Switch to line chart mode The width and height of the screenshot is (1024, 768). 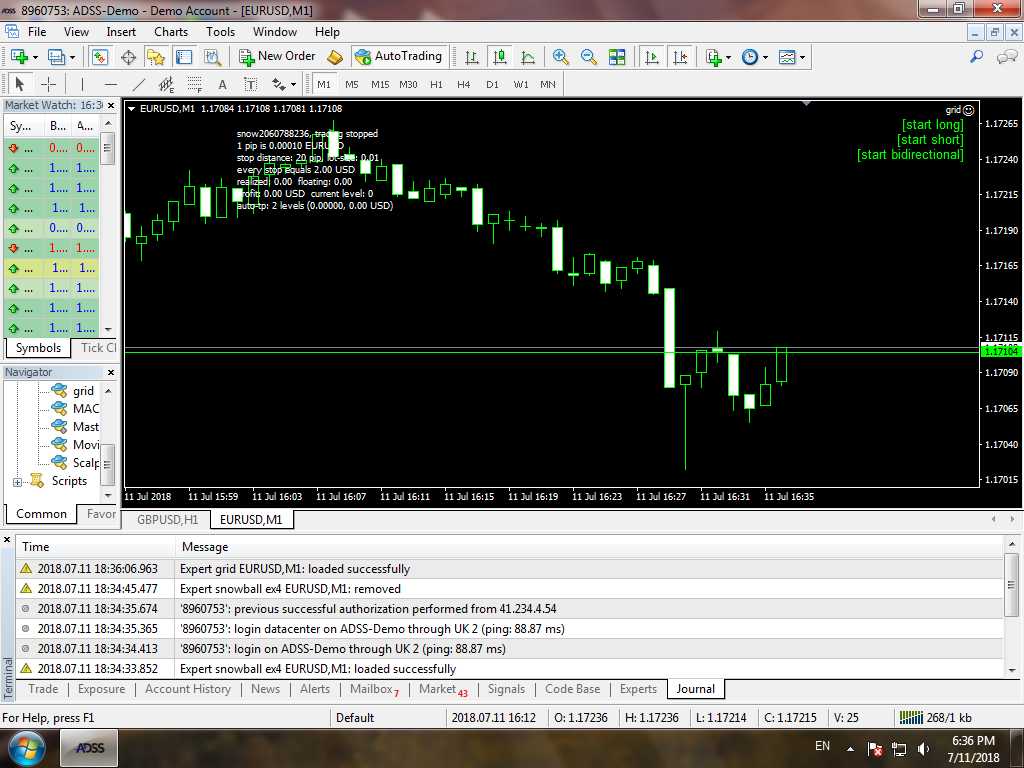click(x=528, y=57)
